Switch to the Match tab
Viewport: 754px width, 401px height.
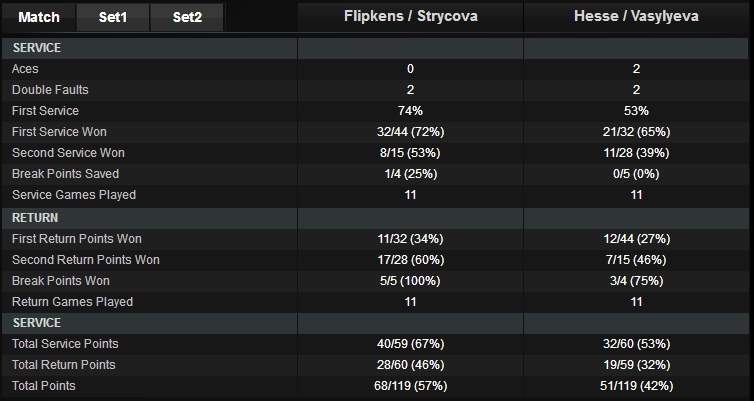click(x=39, y=17)
